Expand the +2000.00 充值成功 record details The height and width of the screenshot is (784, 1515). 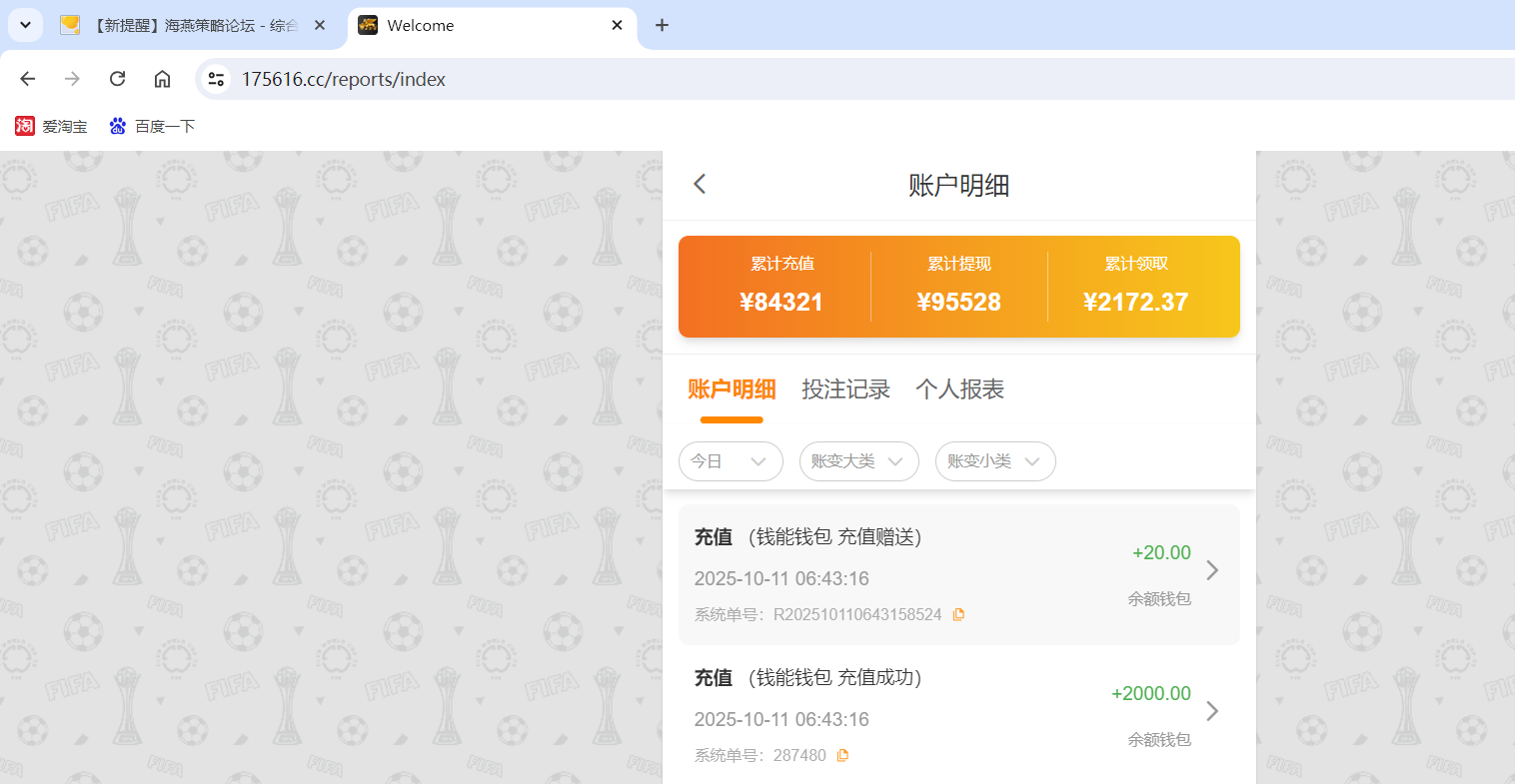tap(1212, 711)
